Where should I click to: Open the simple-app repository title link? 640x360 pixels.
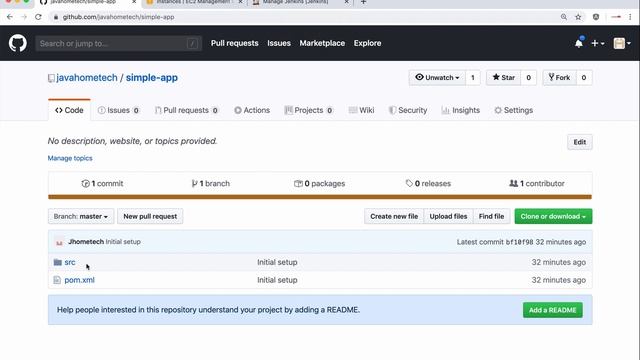[x=151, y=78]
